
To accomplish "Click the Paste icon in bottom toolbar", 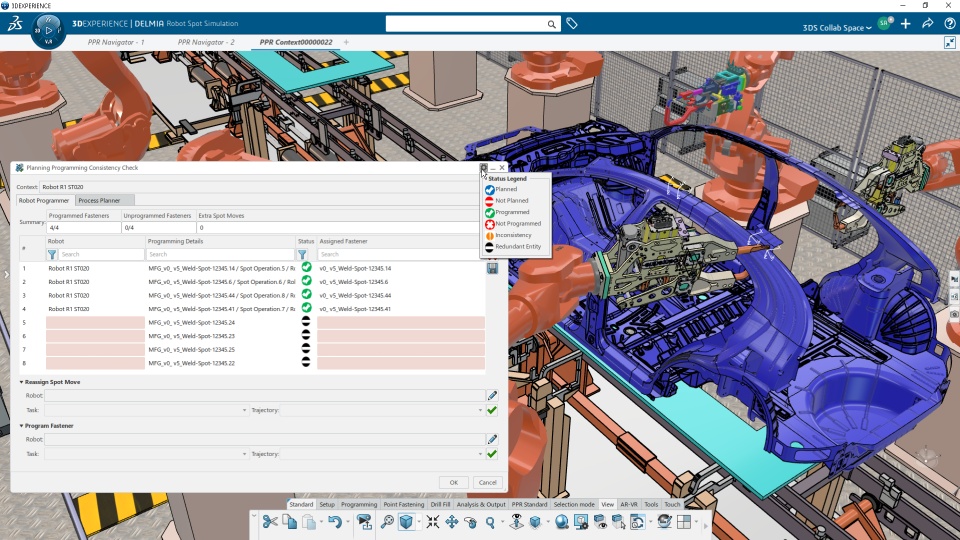I will click(x=309, y=522).
